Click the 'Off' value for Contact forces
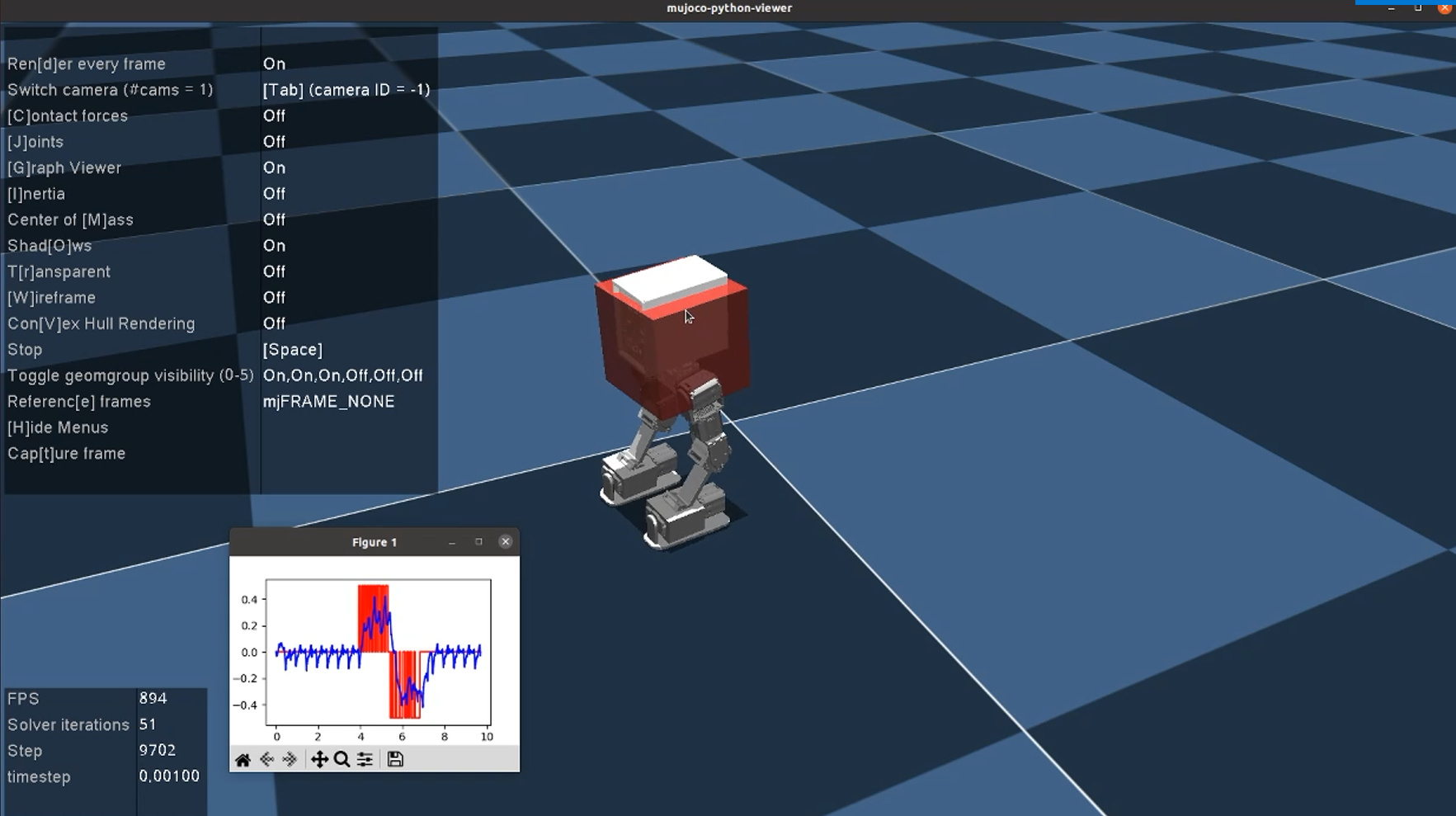The height and width of the screenshot is (816, 1456). [x=274, y=116]
